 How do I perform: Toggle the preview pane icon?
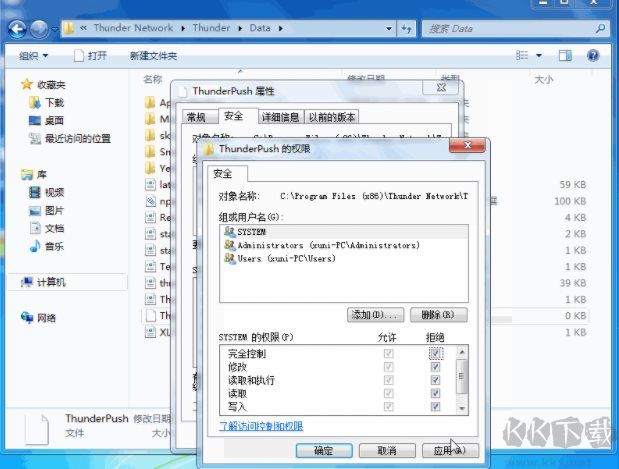pos(565,55)
